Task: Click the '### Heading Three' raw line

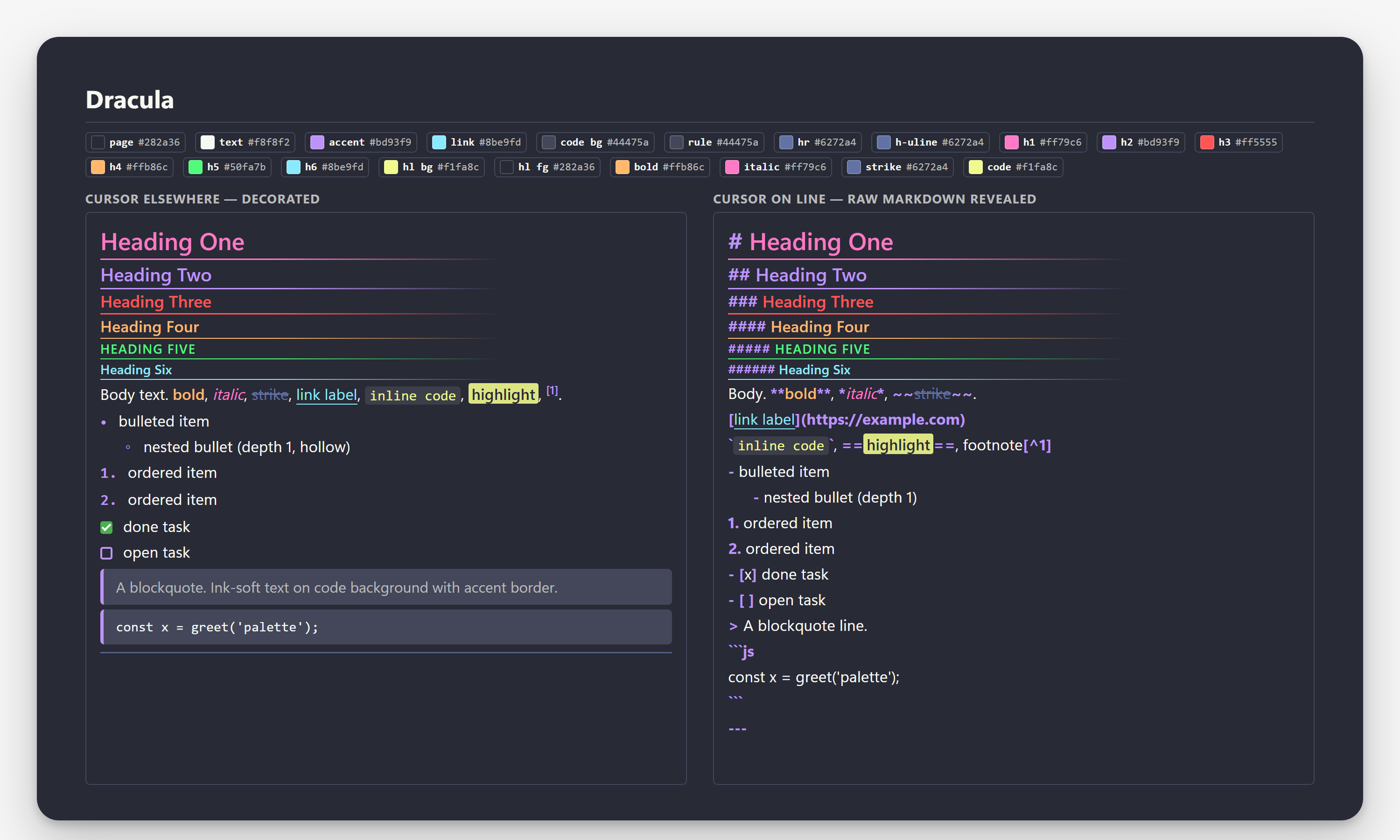Action: (801, 301)
